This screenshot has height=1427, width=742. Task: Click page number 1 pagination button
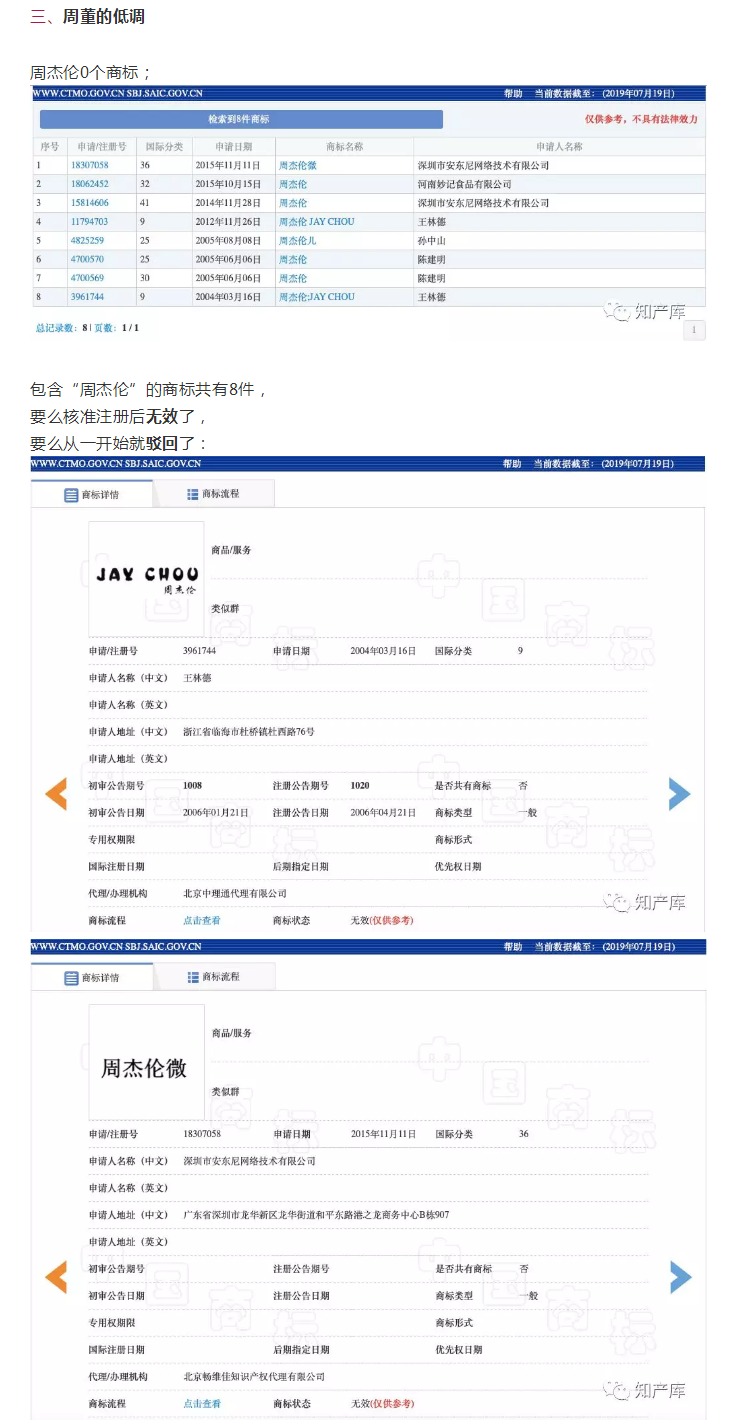tap(694, 330)
